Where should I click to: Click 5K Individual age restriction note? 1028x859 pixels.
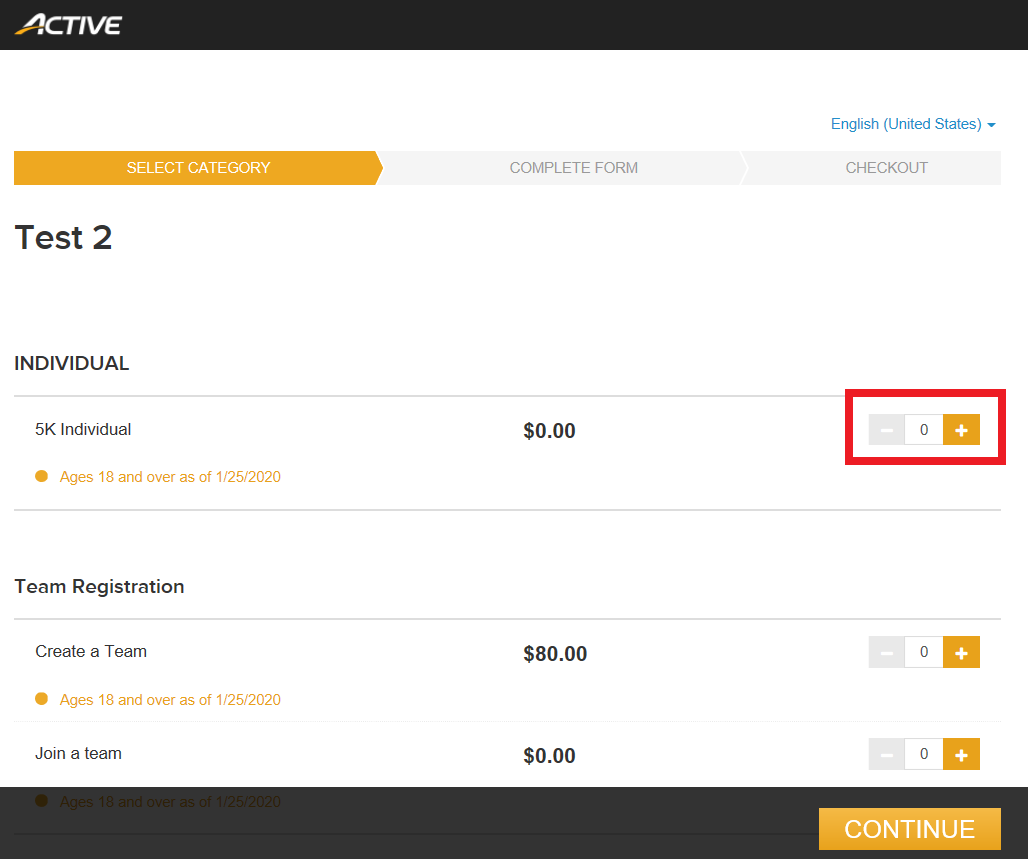pos(170,477)
